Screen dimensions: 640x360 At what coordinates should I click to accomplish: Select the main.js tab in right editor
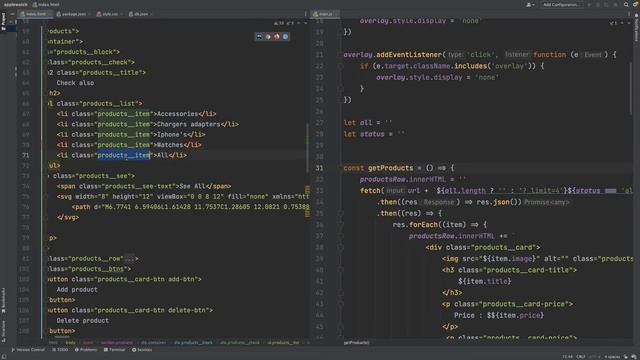[324, 14]
